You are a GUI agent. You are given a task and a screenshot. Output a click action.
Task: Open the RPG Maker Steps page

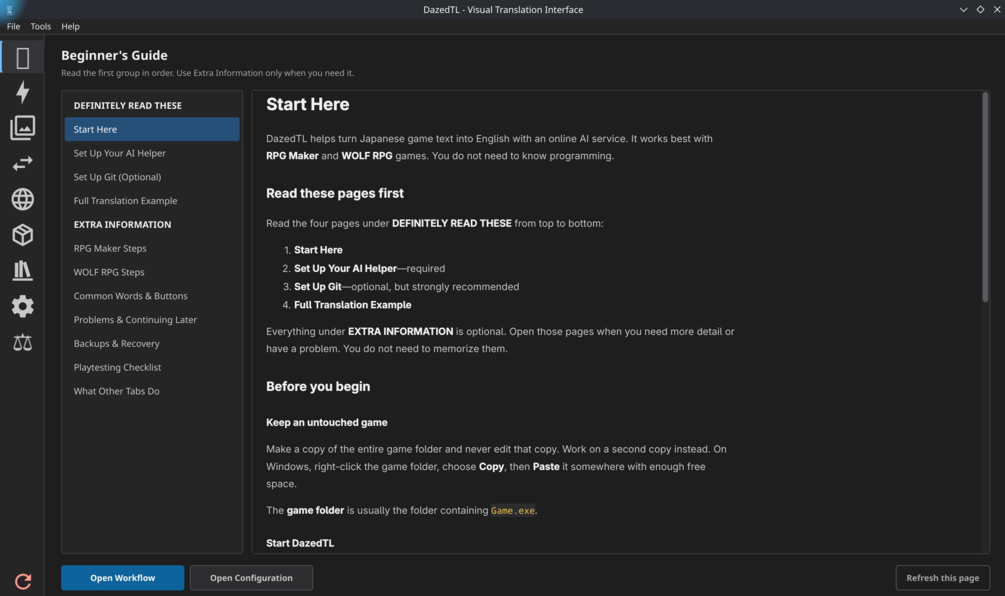pyautogui.click(x=152, y=248)
